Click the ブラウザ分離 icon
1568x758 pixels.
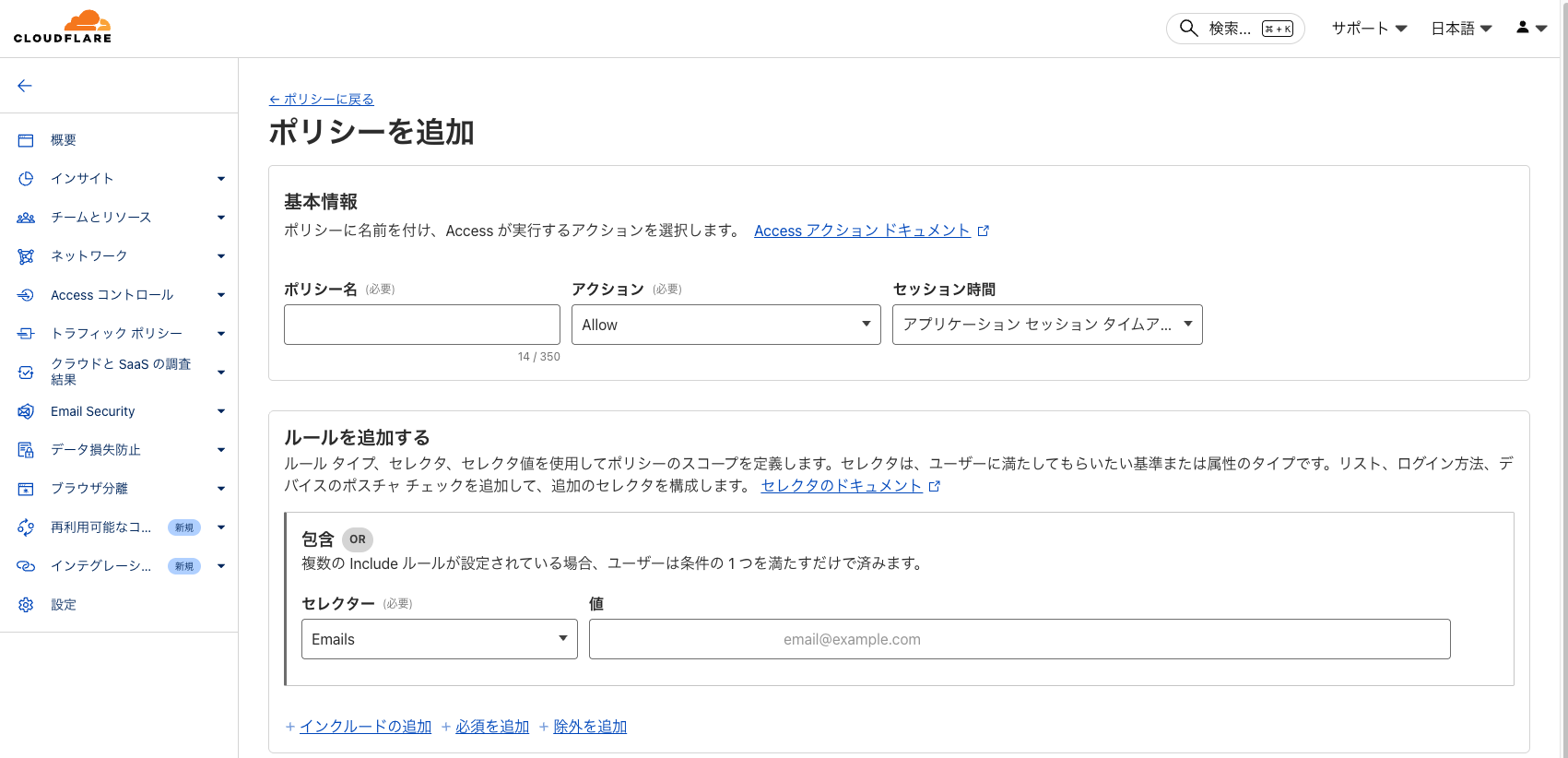[26, 489]
